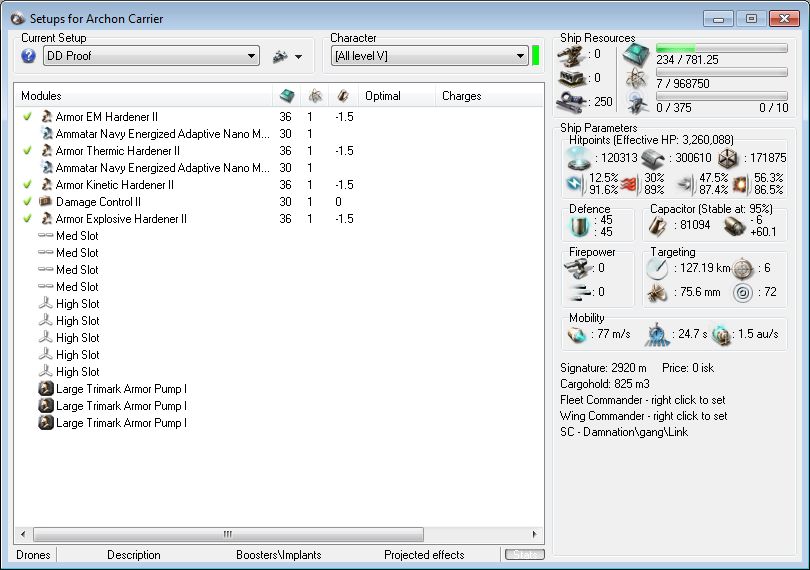Select the Armor Kinetic Hardener II row

coord(279,185)
